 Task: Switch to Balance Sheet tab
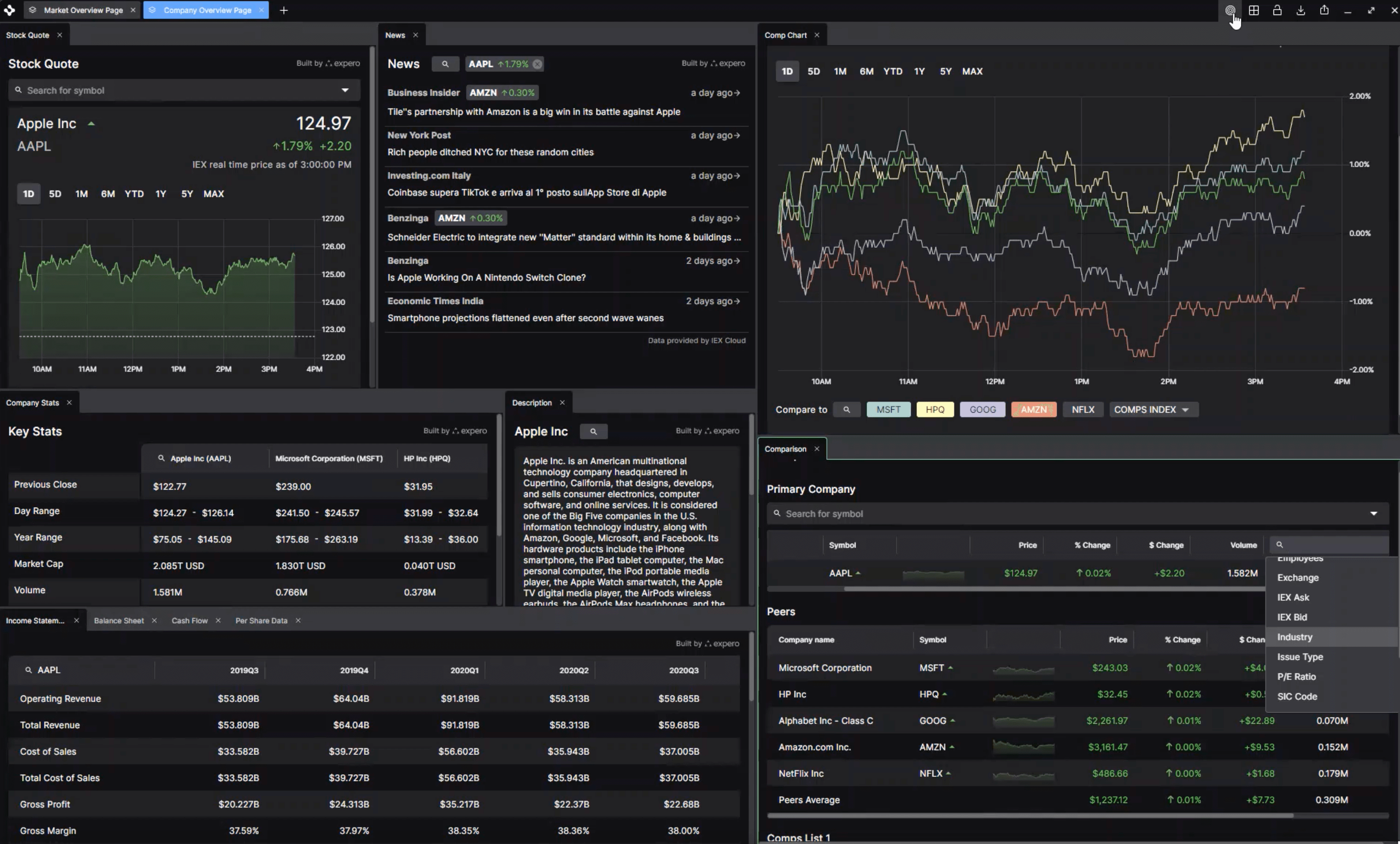click(x=119, y=620)
